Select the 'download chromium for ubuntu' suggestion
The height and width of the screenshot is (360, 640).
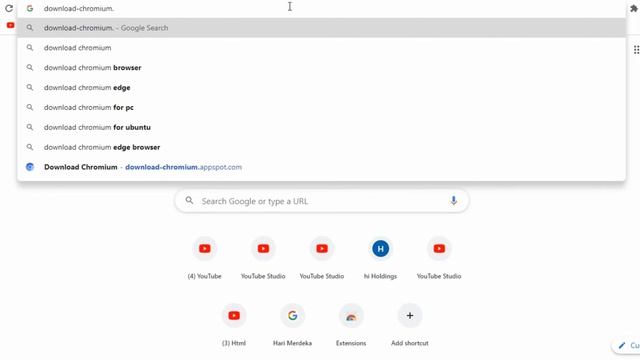[x=322, y=127]
